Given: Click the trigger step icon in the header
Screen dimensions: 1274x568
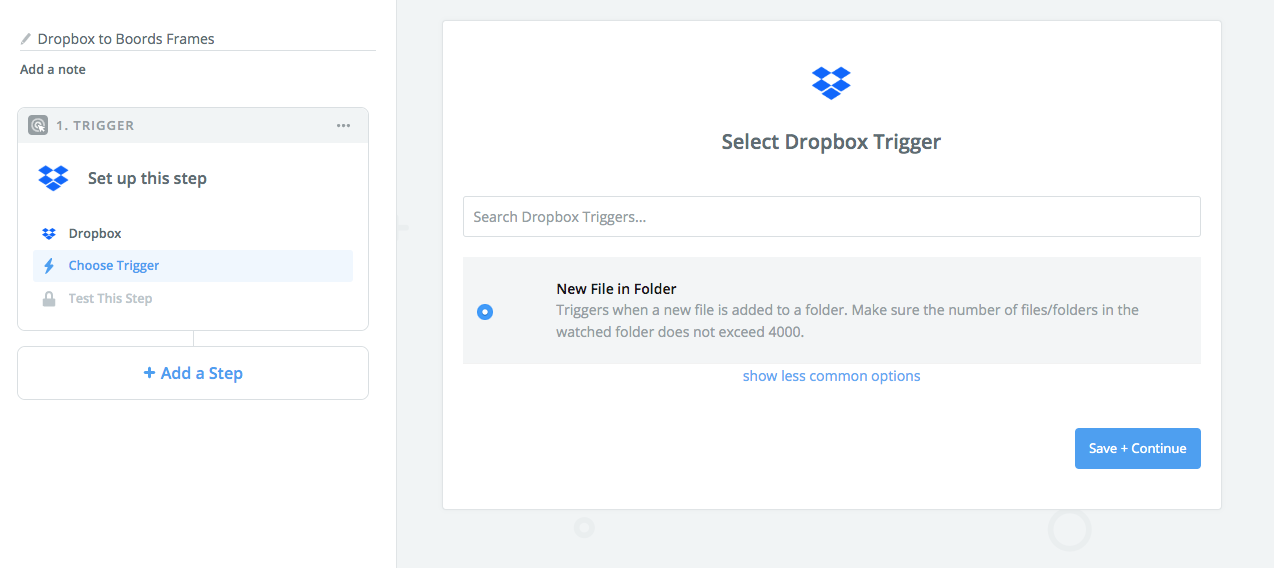Looking at the screenshot, I should 38,125.
